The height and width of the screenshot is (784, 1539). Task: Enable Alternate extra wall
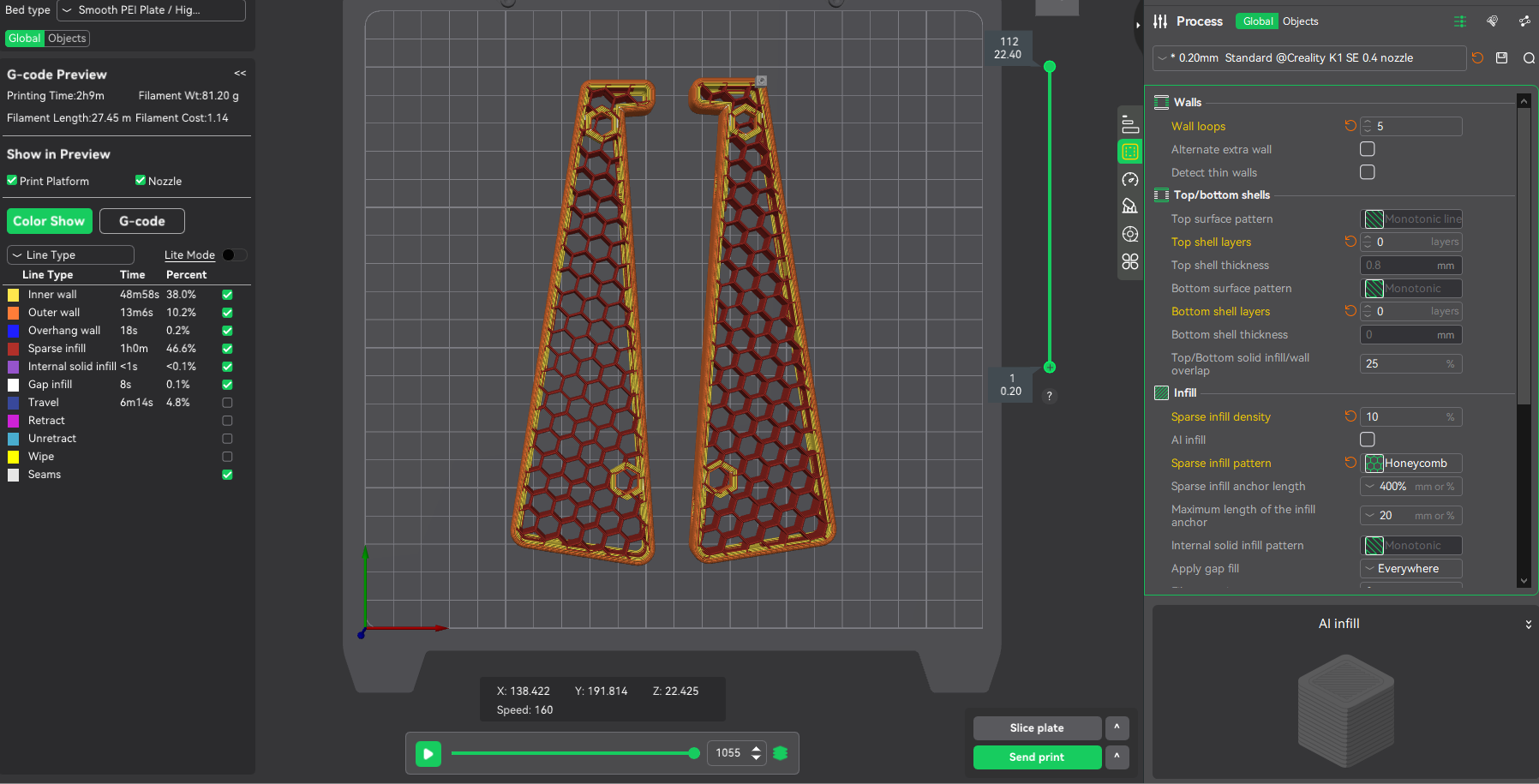[1368, 149]
